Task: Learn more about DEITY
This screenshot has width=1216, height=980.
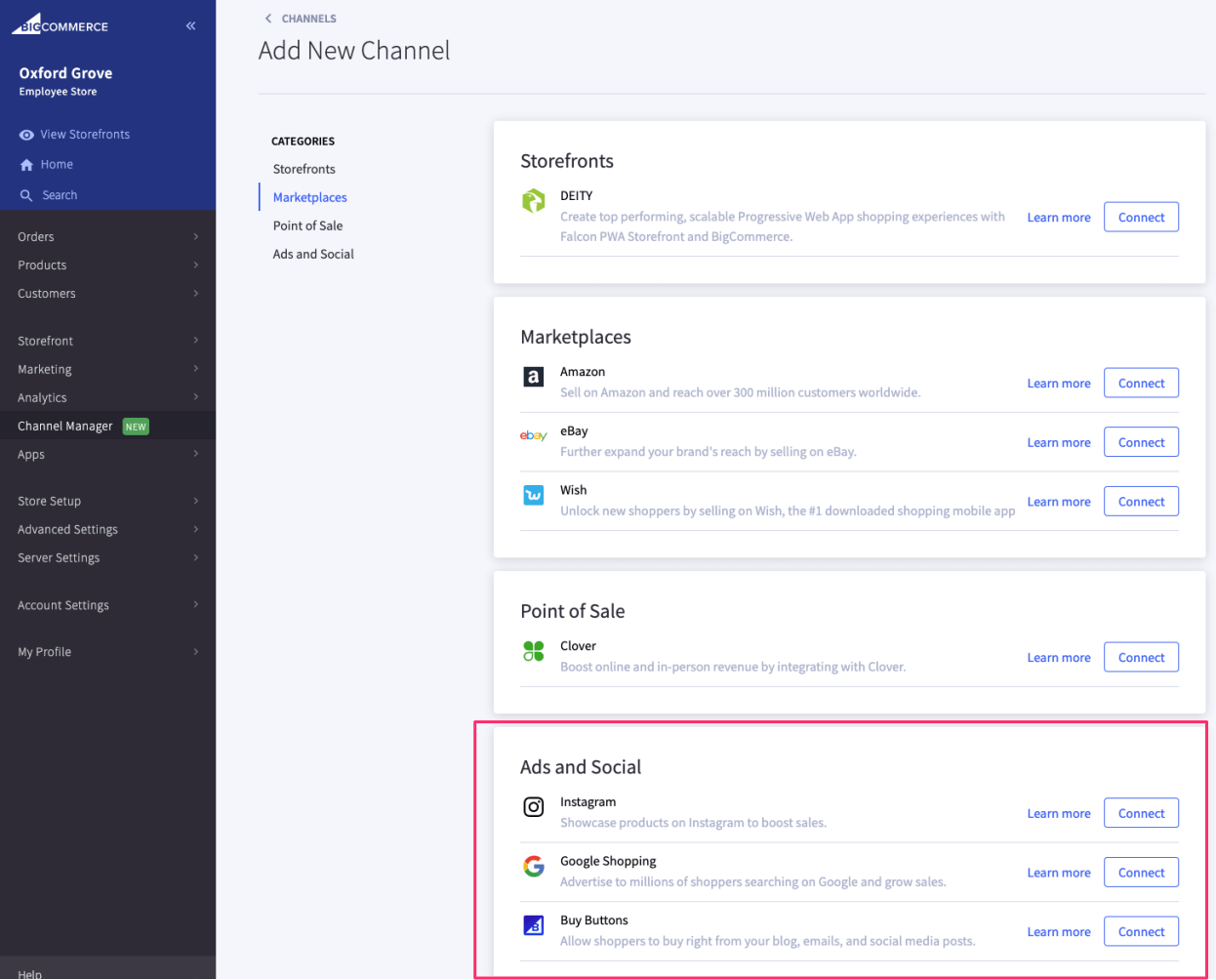Action: click(x=1059, y=218)
